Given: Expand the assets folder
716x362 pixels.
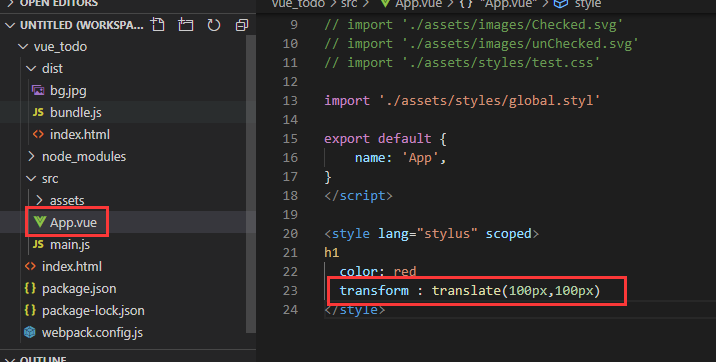Looking at the screenshot, I should point(39,200).
